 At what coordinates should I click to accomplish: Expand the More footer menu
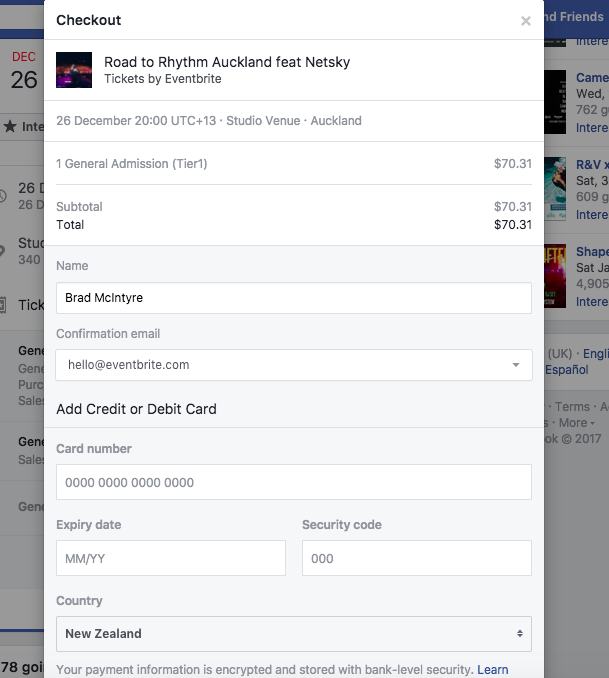[x=577, y=423]
